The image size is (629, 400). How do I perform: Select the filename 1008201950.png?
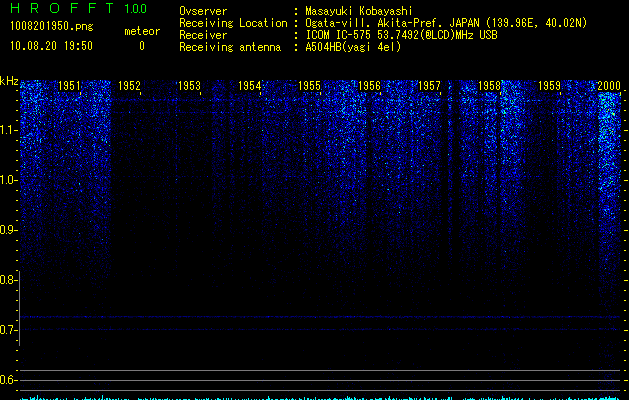[x=52, y=27]
